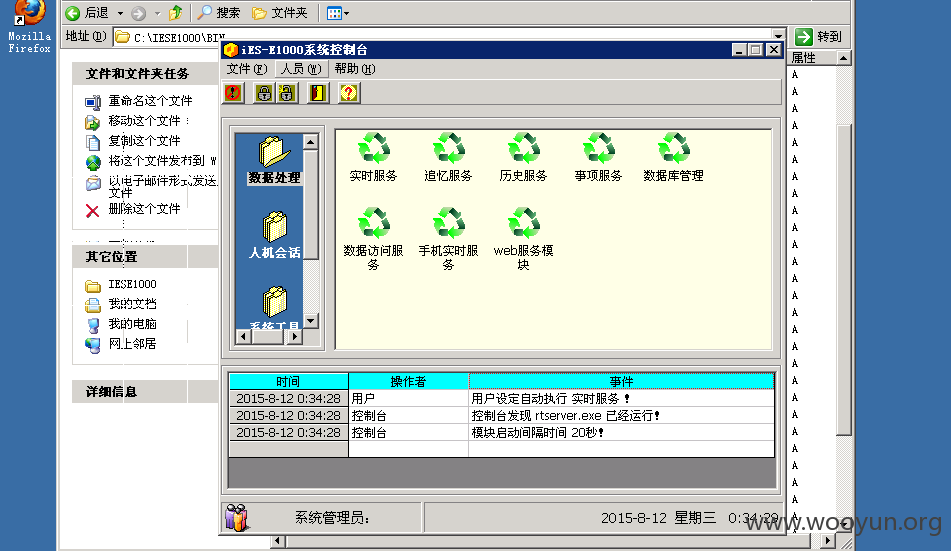Click 以电子邮件形式发送文件 link

(163, 186)
